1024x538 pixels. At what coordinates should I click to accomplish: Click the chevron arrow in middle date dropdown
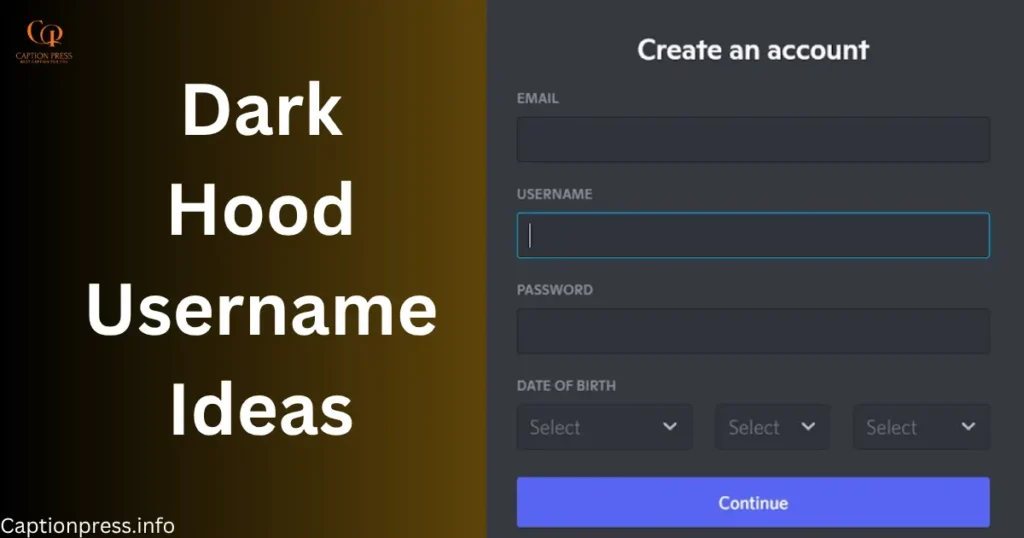click(808, 427)
